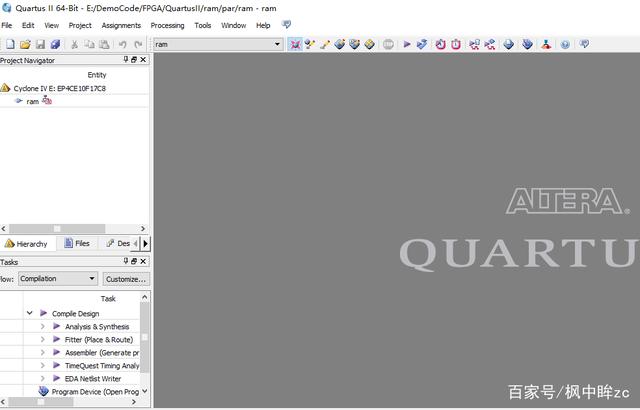Float the Tasks panel

[134, 261]
